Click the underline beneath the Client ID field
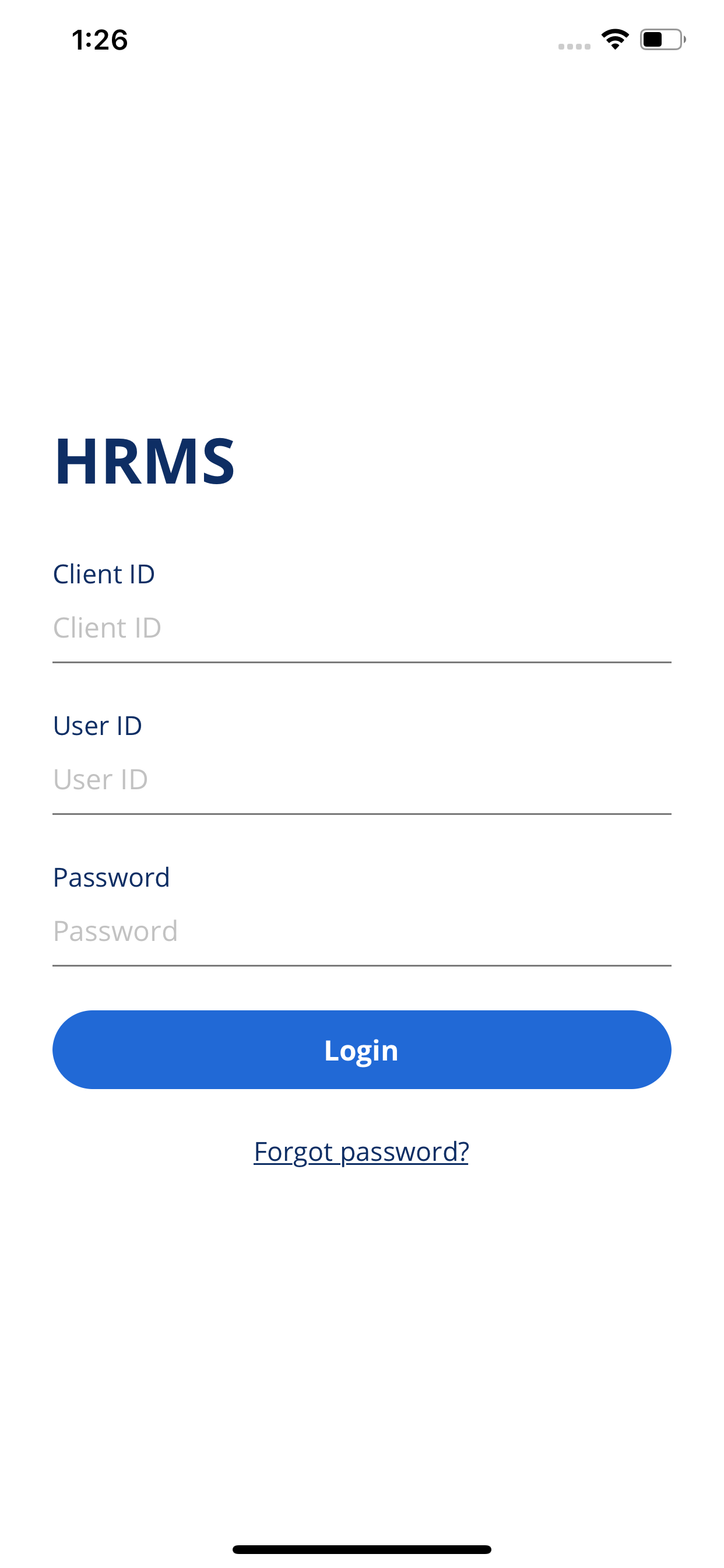Image resolution: width=724 pixels, height=1568 pixels. [362, 662]
